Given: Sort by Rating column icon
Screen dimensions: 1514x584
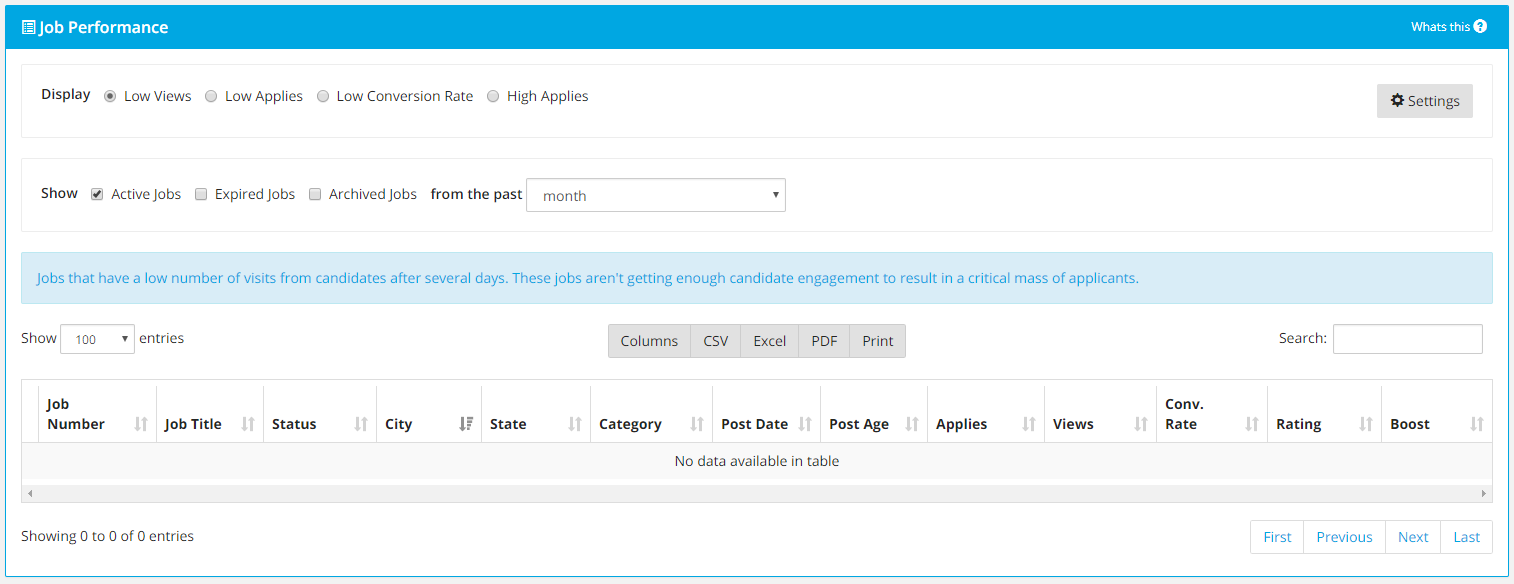Looking at the screenshot, I should click(x=1366, y=424).
